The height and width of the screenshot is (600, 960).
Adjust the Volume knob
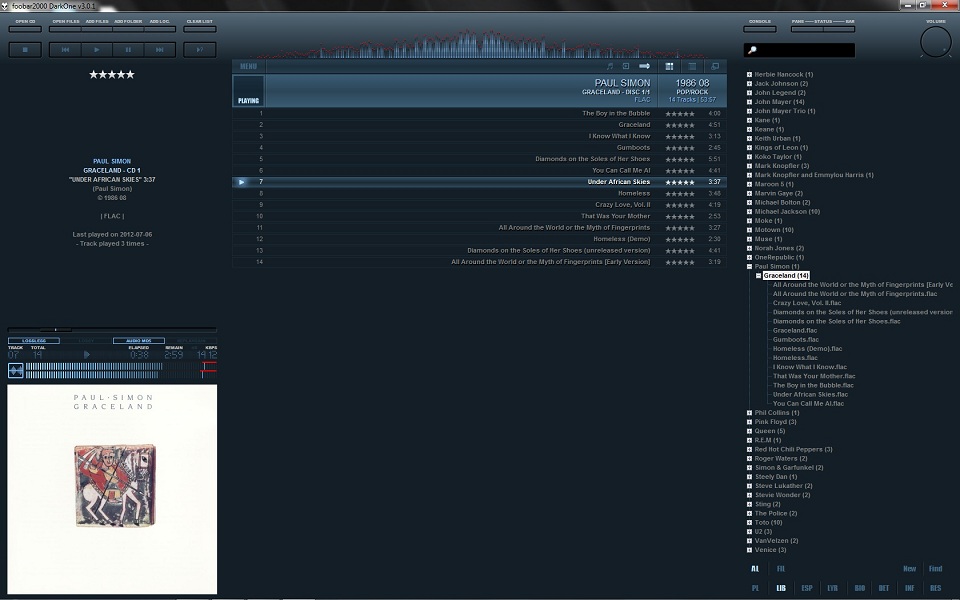point(936,43)
